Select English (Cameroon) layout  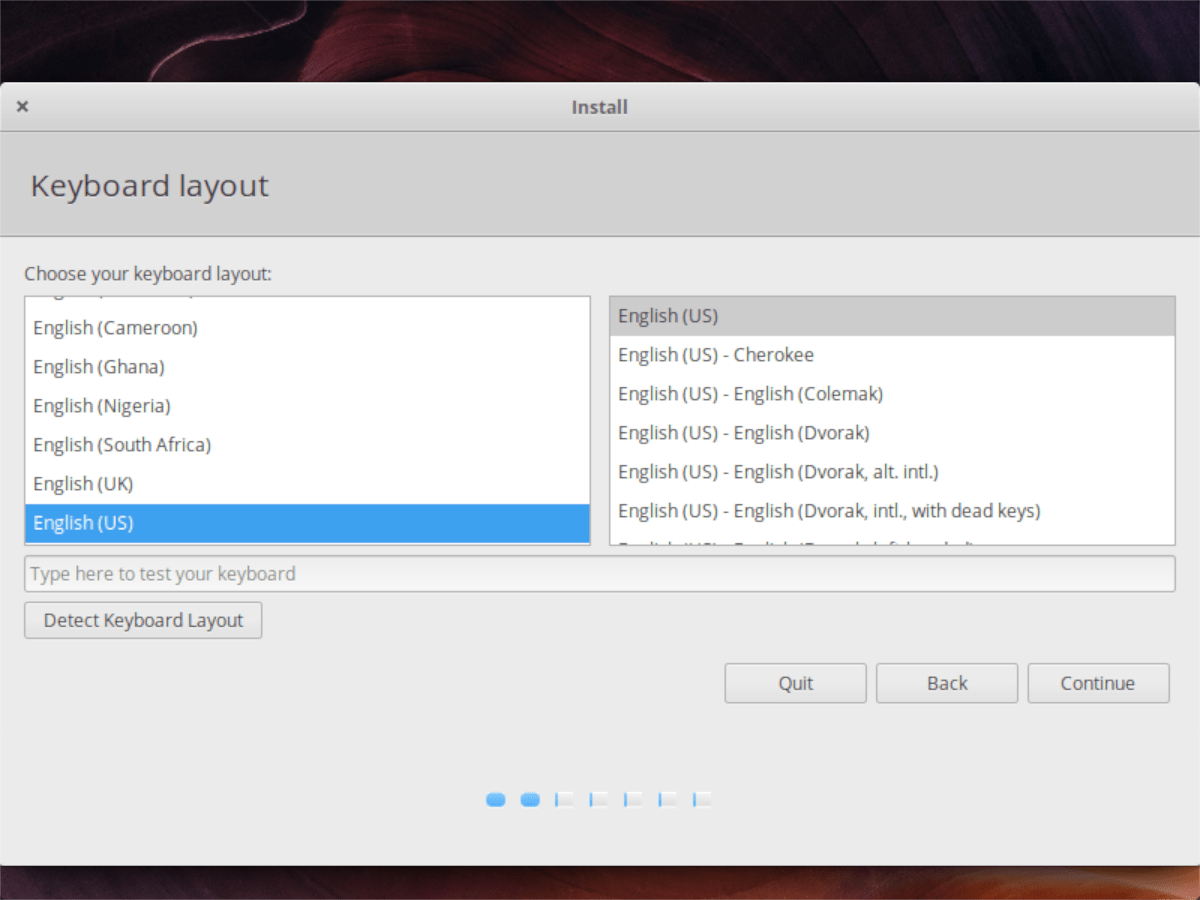[x=307, y=328]
